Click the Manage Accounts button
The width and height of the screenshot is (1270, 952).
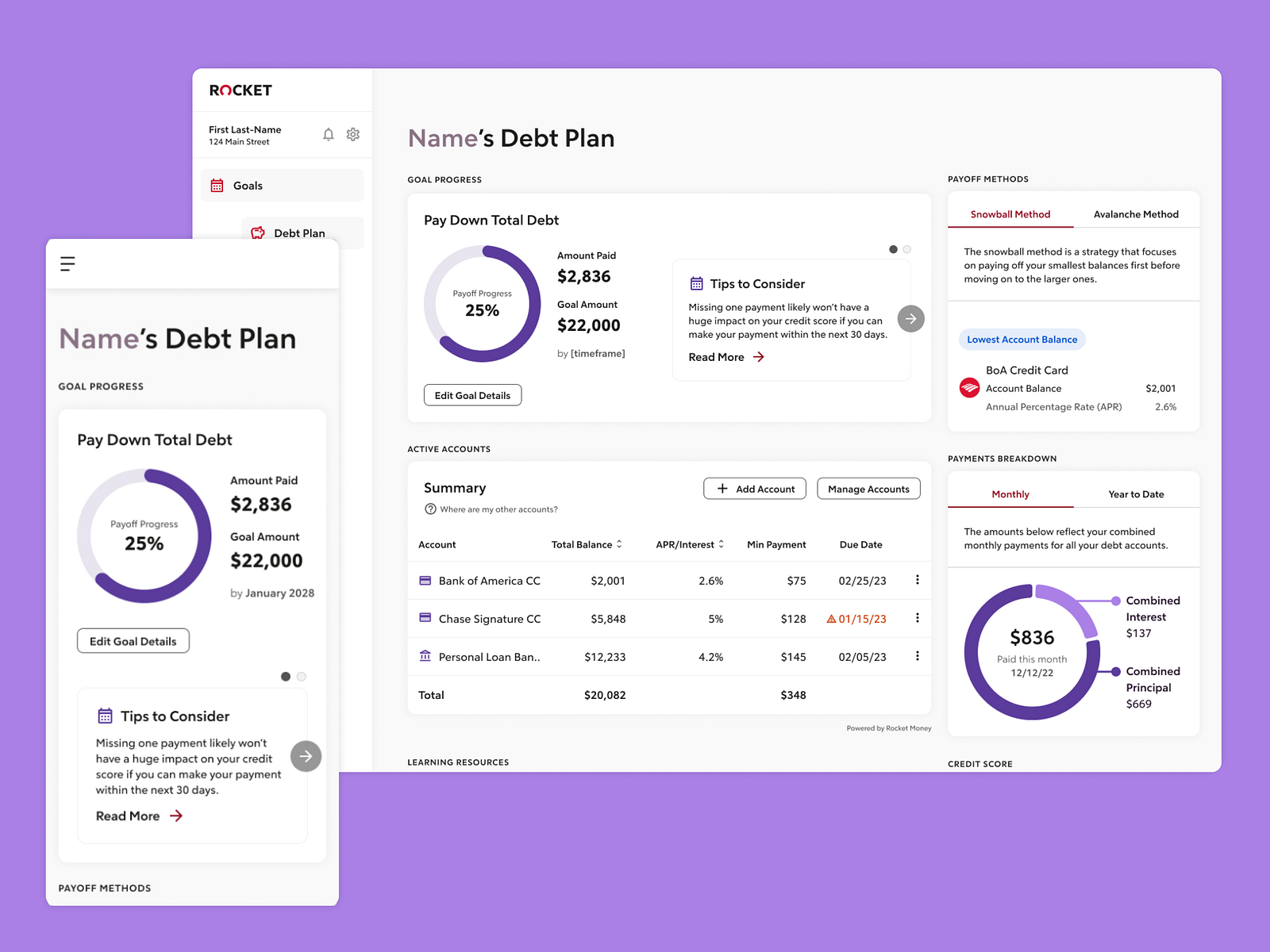(x=868, y=489)
